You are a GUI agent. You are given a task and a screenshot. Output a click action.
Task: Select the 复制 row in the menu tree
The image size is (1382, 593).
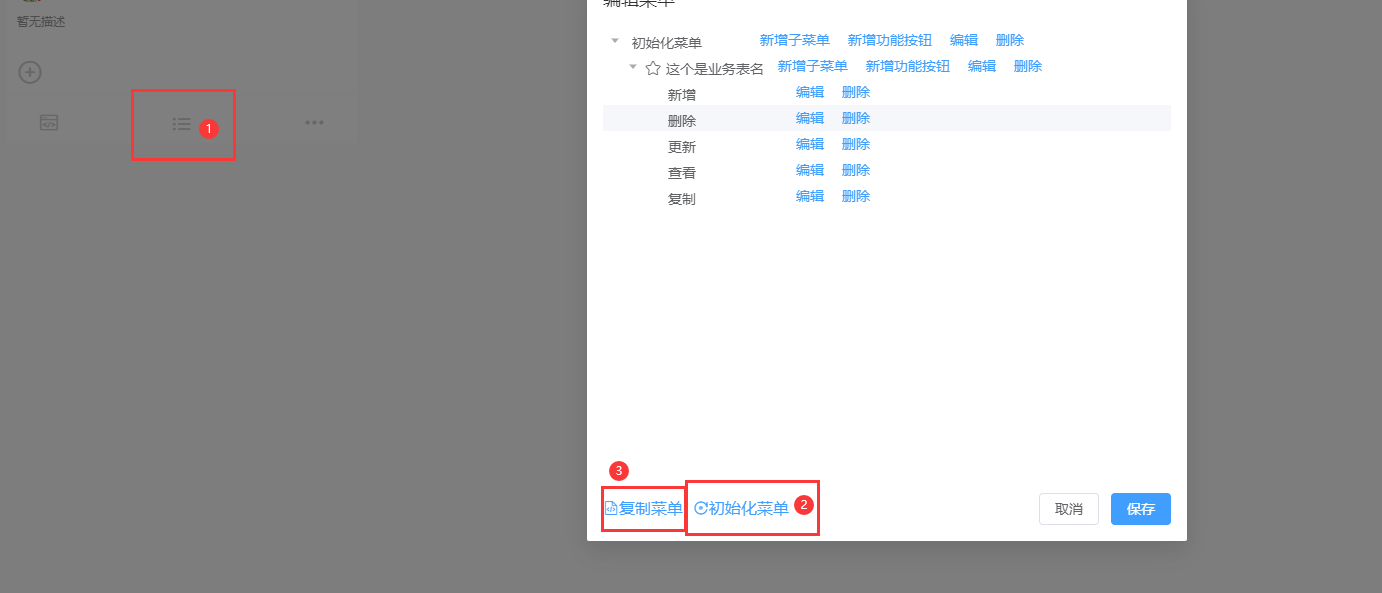coord(682,199)
